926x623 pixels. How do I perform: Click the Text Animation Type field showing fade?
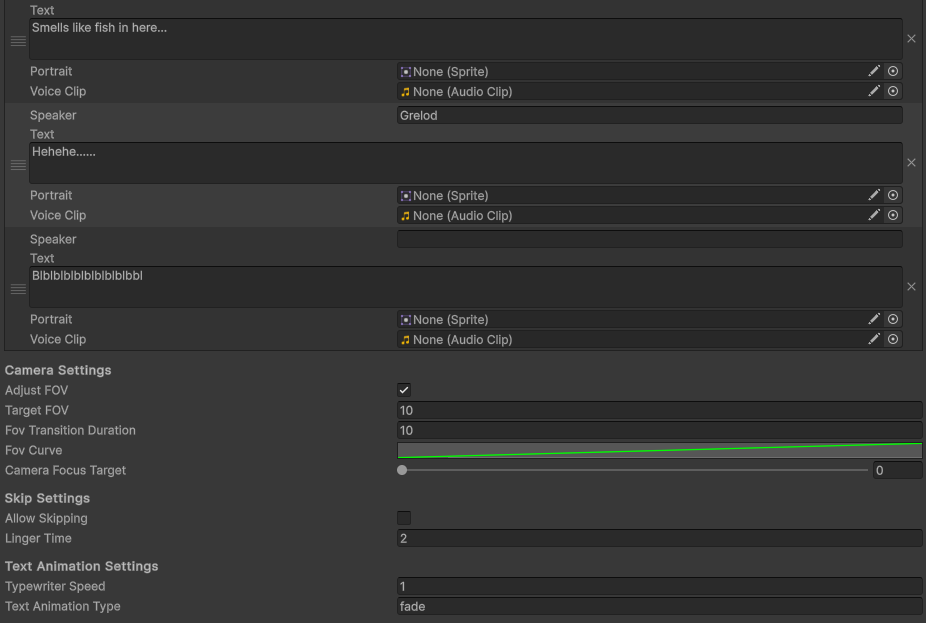(x=660, y=606)
